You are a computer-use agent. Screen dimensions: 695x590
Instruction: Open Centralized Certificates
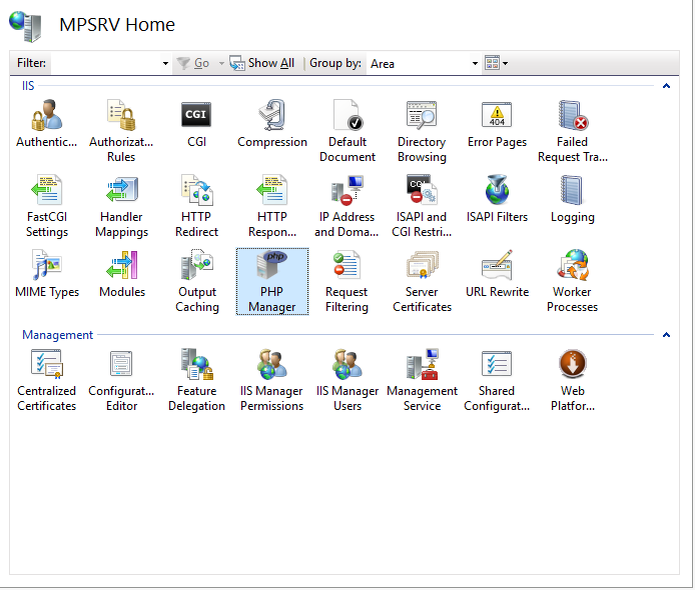[47, 380]
